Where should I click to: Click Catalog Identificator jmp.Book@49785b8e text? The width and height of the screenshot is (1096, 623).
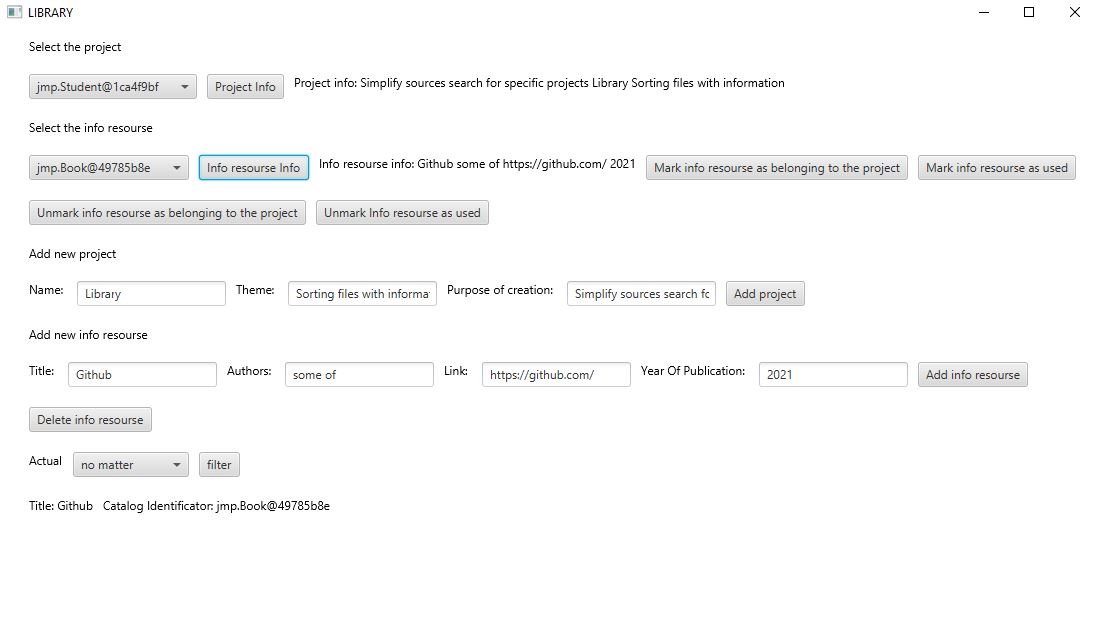coord(216,506)
